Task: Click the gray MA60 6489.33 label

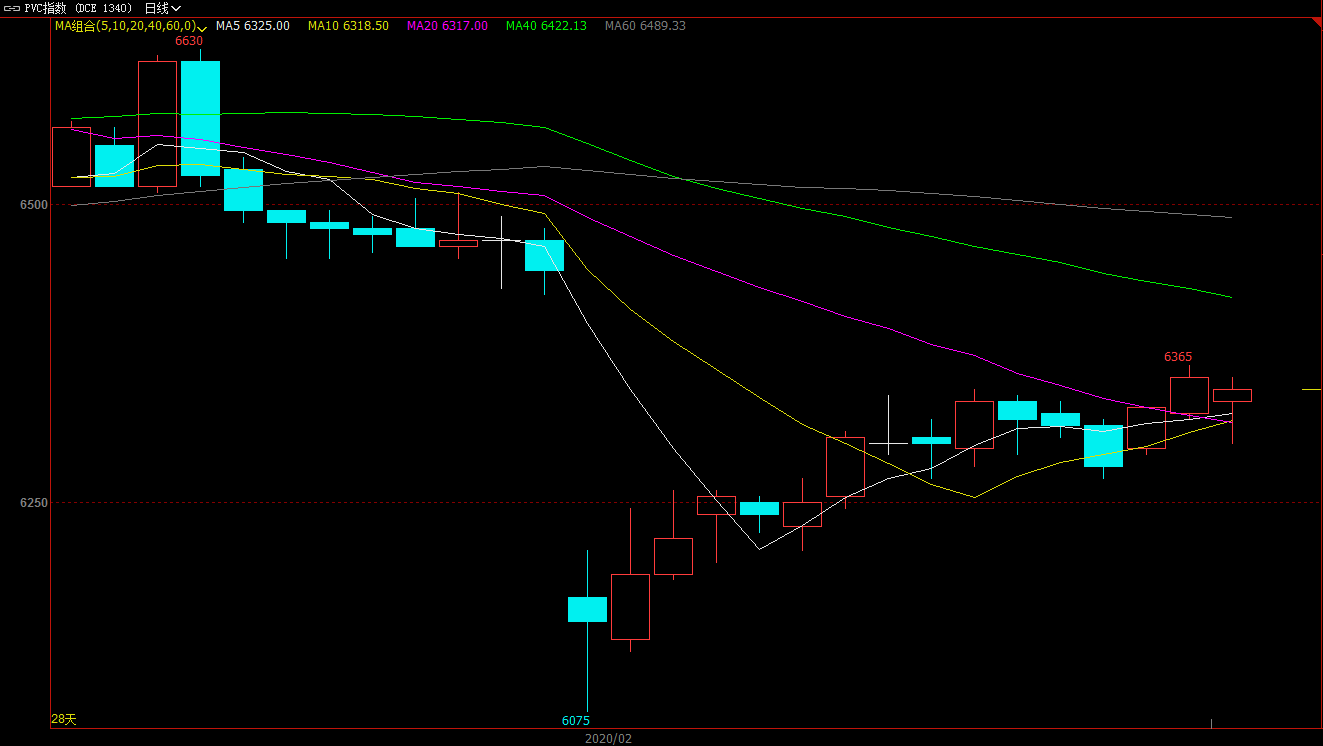Action: pos(645,26)
